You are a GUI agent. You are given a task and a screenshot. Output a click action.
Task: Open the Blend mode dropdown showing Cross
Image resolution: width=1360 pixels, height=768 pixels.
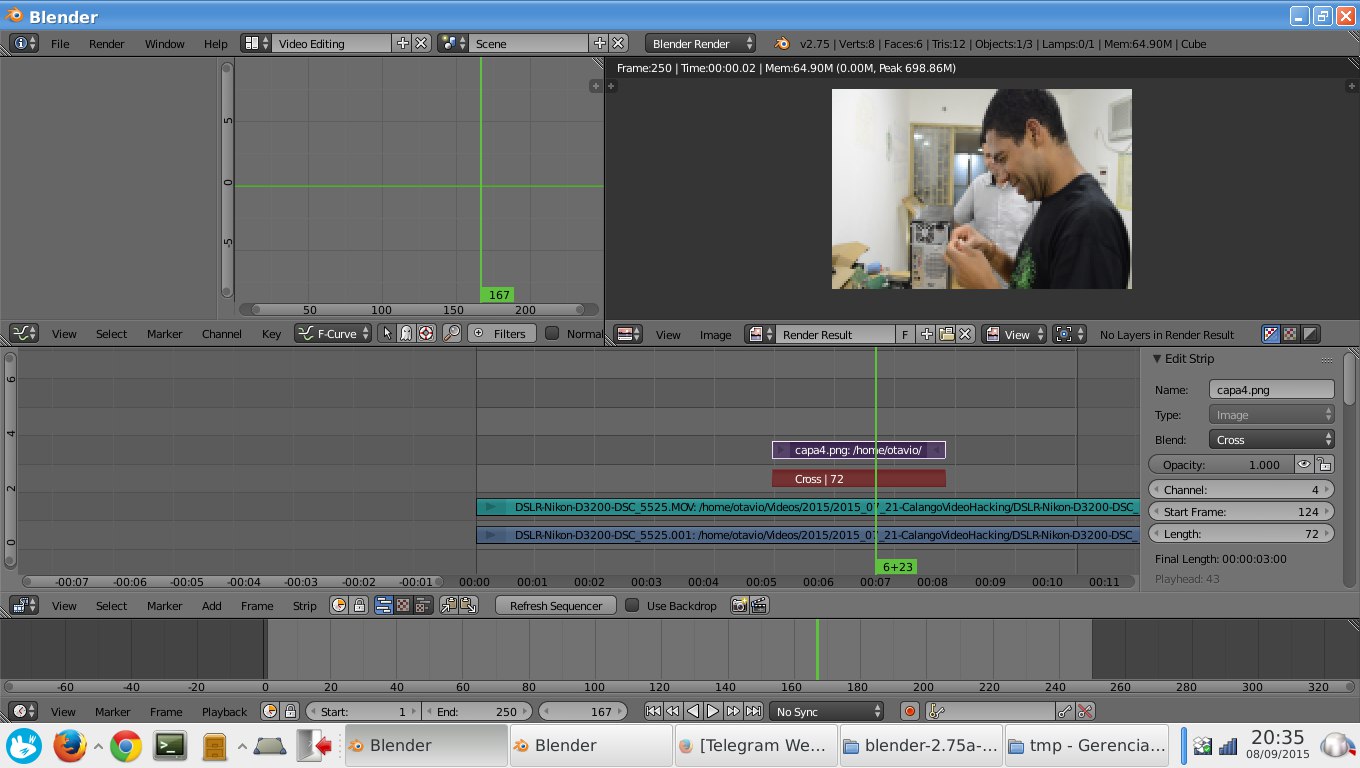pyautogui.click(x=1271, y=440)
